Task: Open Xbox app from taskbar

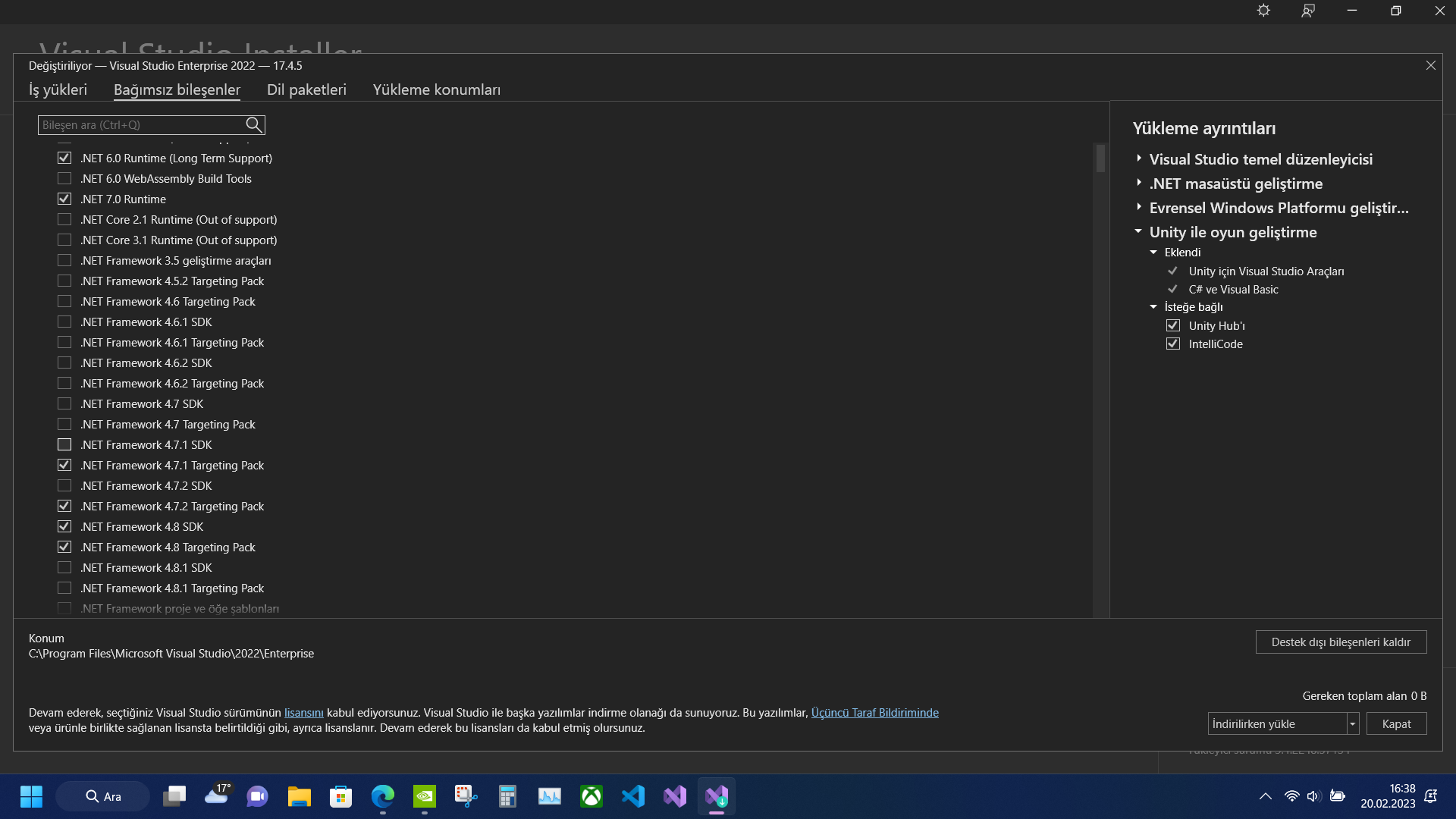Action: pos(591,796)
